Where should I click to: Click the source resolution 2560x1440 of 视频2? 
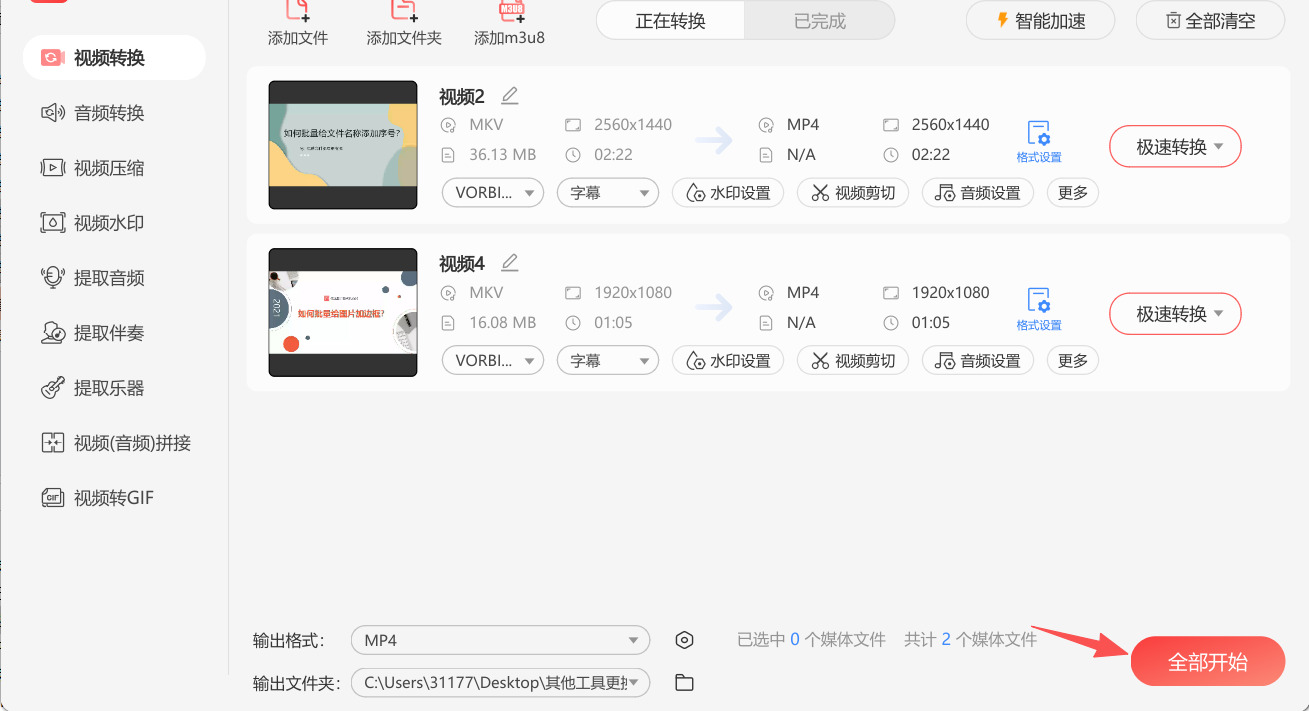click(x=633, y=125)
